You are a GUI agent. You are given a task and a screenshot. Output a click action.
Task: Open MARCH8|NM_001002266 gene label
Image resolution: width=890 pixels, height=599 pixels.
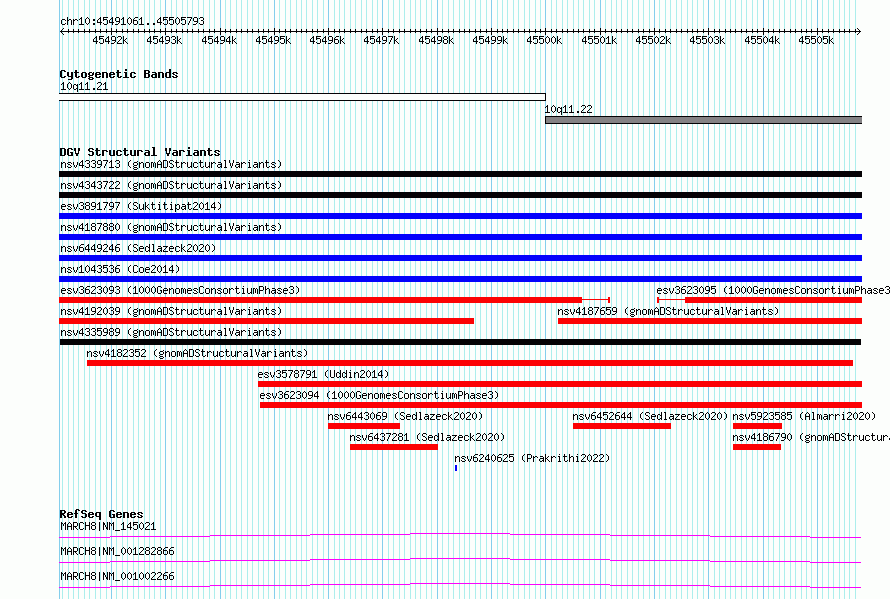pyautogui.click(x=117, y=577)
